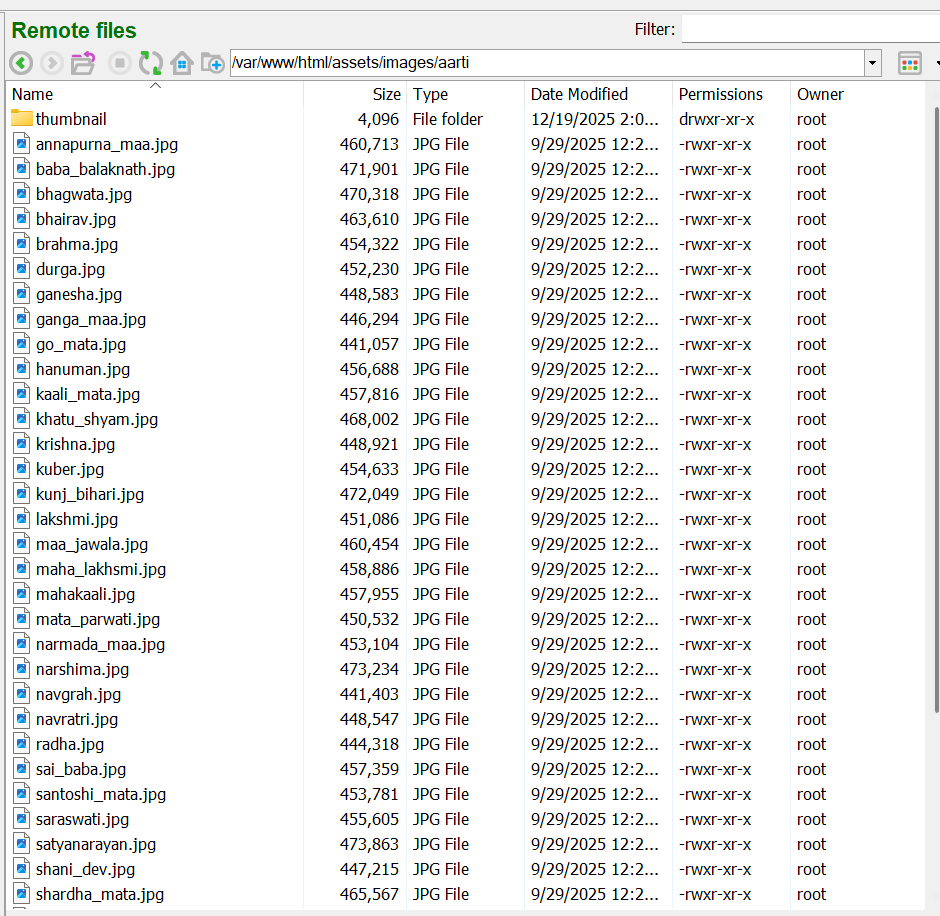This screenshot has width=940, height=916.
Task: Focus the Filter text box
Action: pyautogui.click(x=811, y=29)
